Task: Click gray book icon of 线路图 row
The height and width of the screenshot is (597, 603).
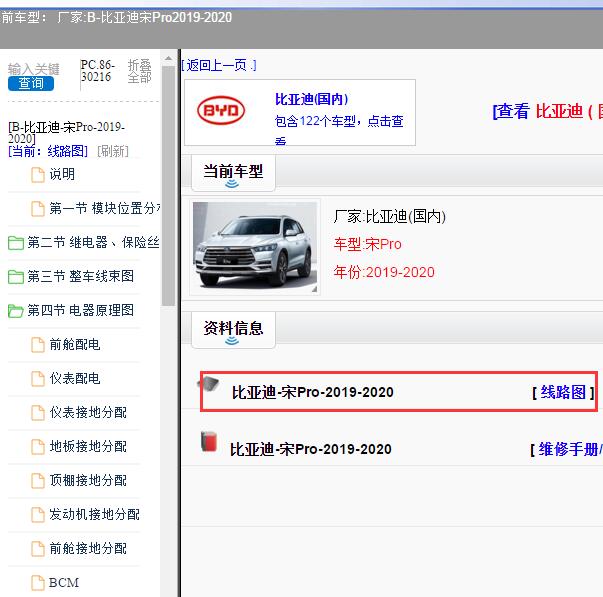Action: pos(208,384)
